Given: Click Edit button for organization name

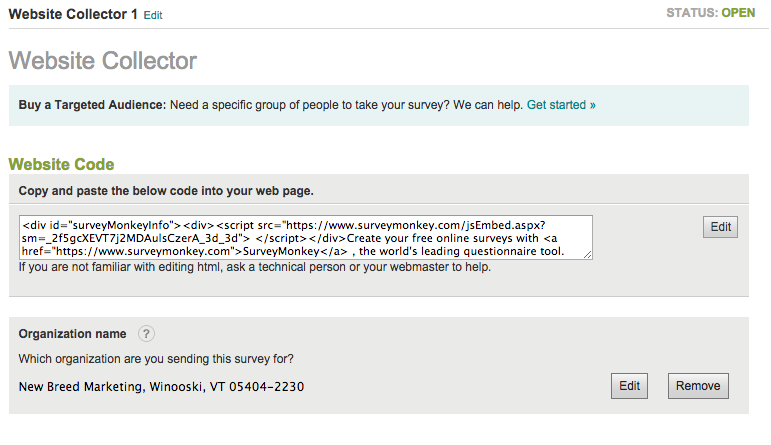Looking at the screenshot, I should 629,386.
